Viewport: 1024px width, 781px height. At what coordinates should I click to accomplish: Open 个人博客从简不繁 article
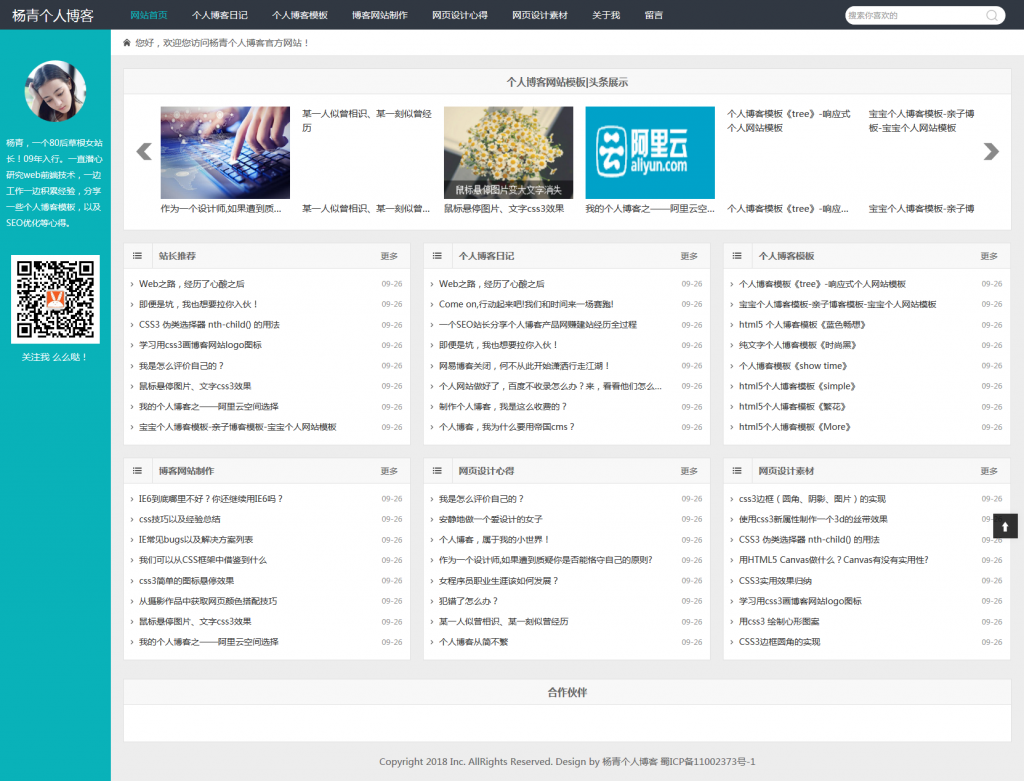pyautogui.click(x=473, y=642)
